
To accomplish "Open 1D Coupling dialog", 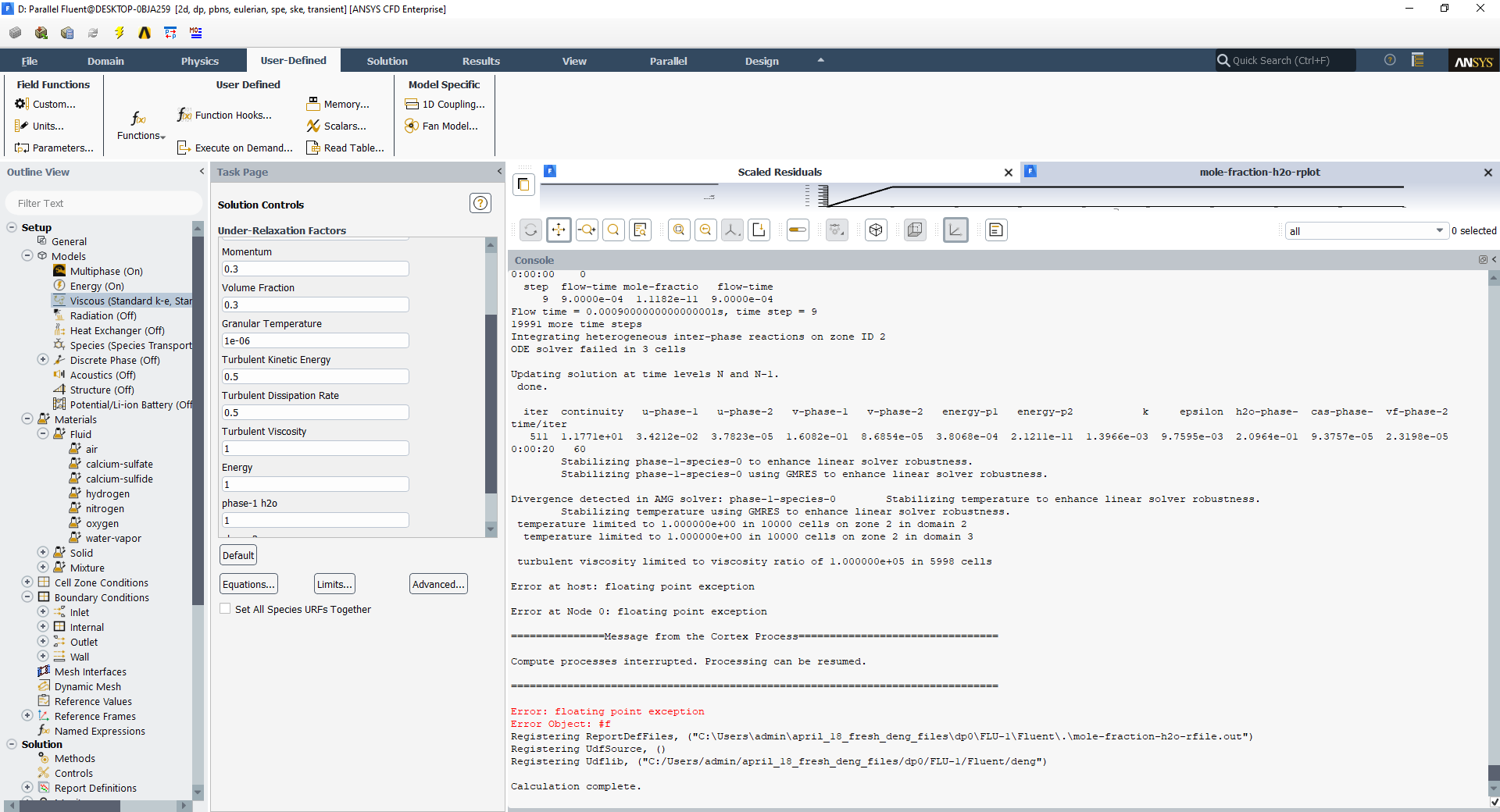I will [445, 104].
